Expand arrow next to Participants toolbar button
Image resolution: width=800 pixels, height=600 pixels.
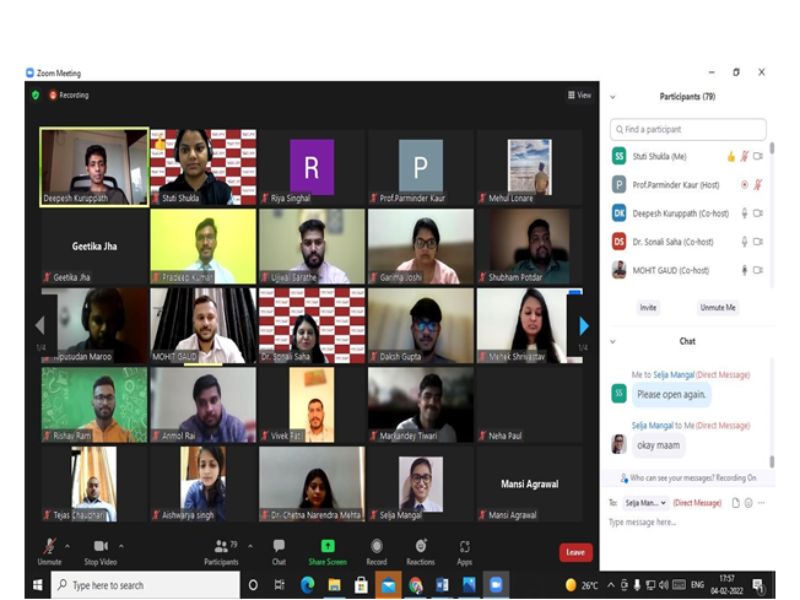click(x=251, y=546)
